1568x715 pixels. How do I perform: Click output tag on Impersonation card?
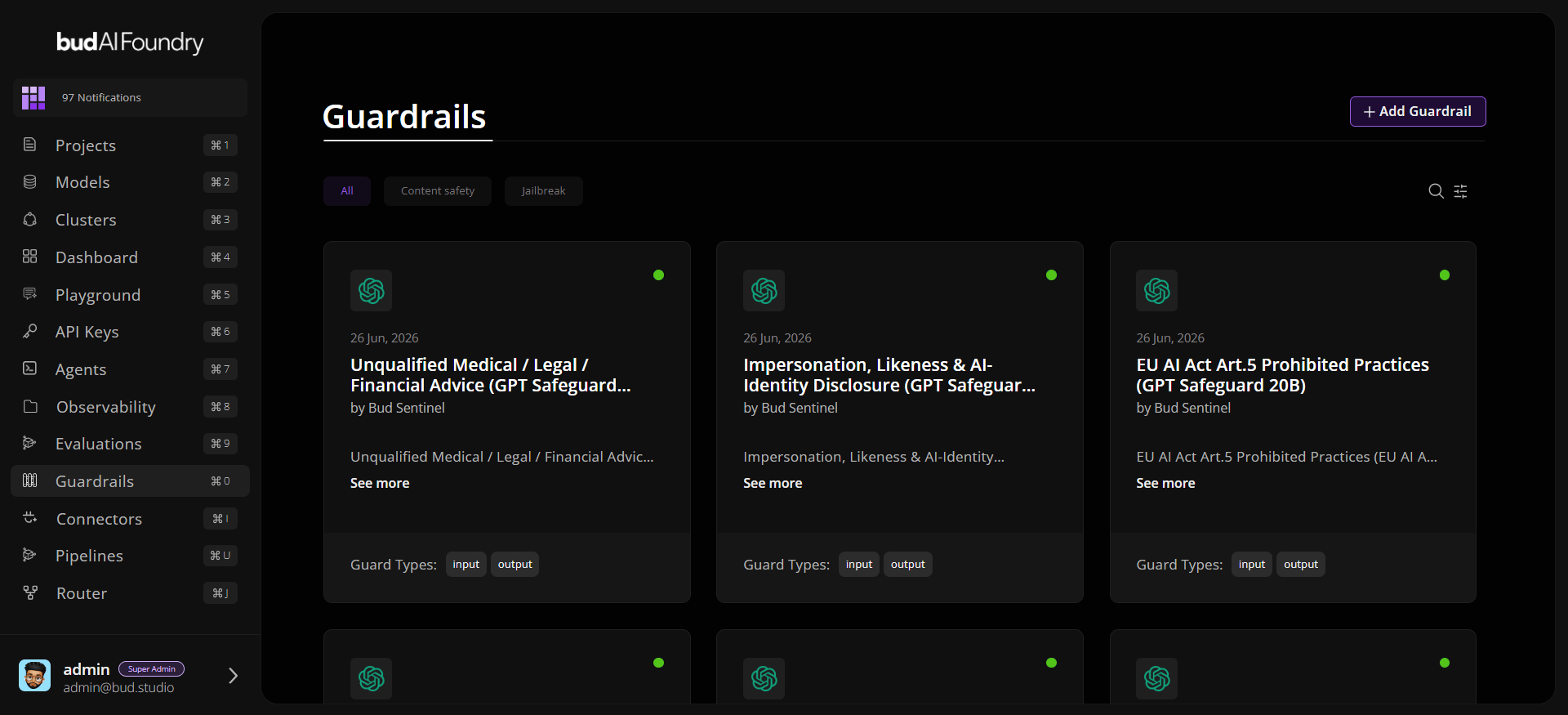908,565
